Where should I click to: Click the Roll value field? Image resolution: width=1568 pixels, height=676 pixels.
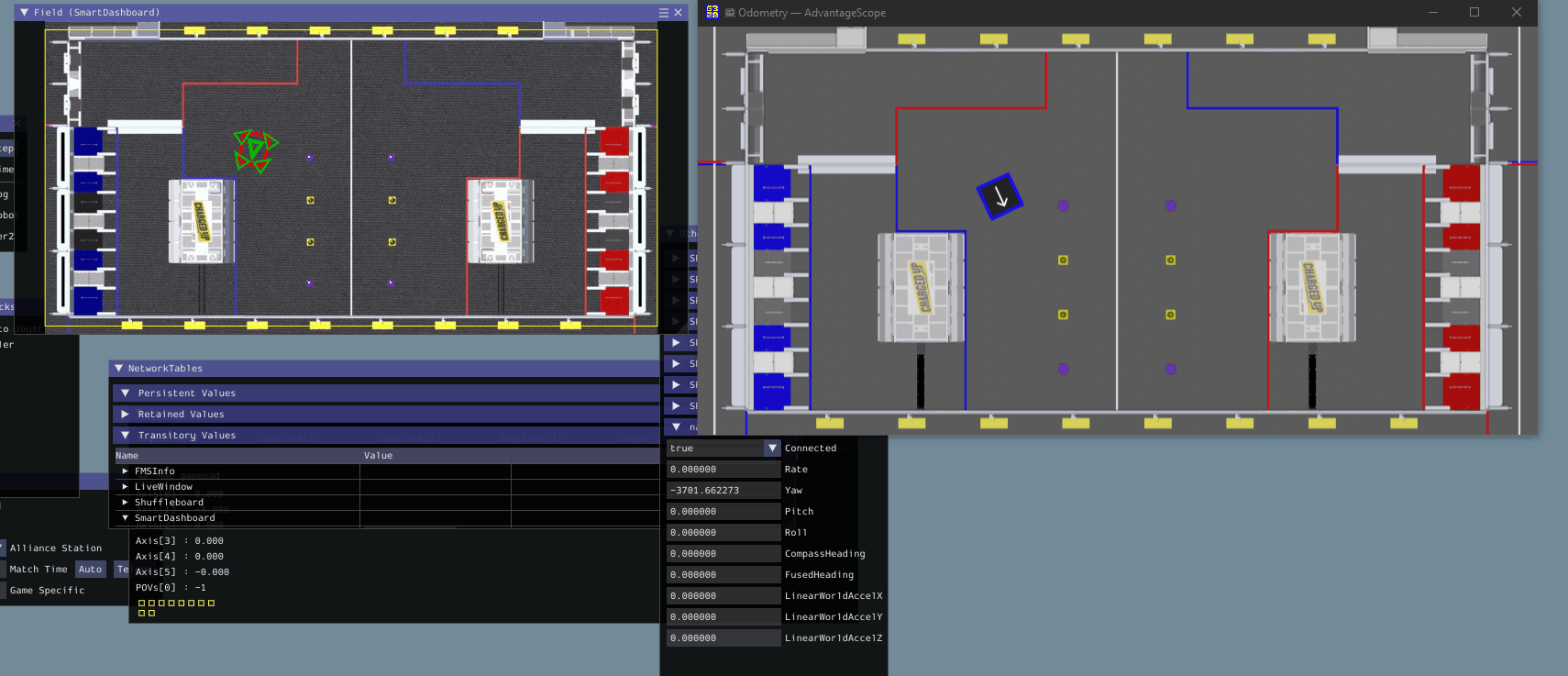[723, 532]
